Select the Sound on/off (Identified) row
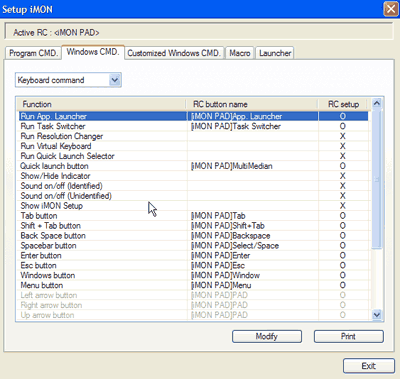 193,186
